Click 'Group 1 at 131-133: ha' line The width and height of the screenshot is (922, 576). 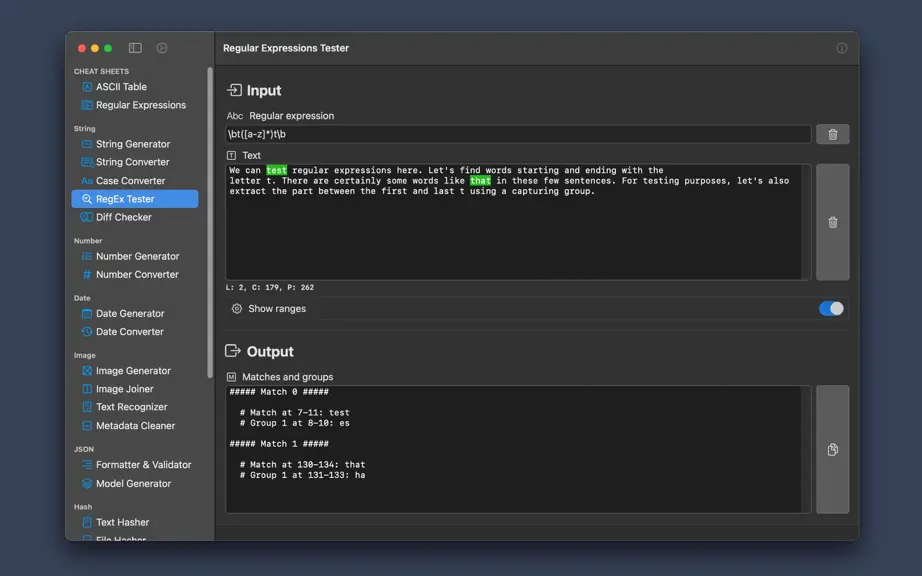pos(303,475)
